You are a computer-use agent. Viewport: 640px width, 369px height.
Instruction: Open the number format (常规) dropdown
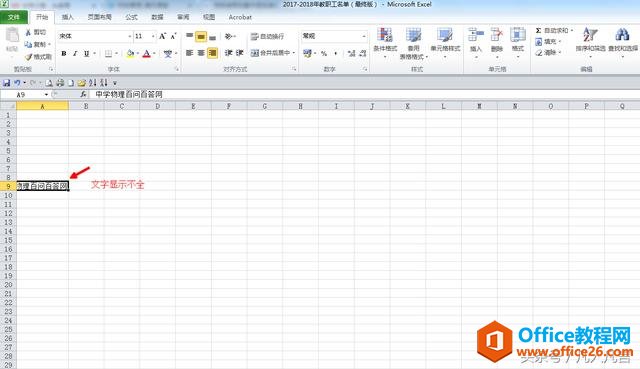coord(364,36)
